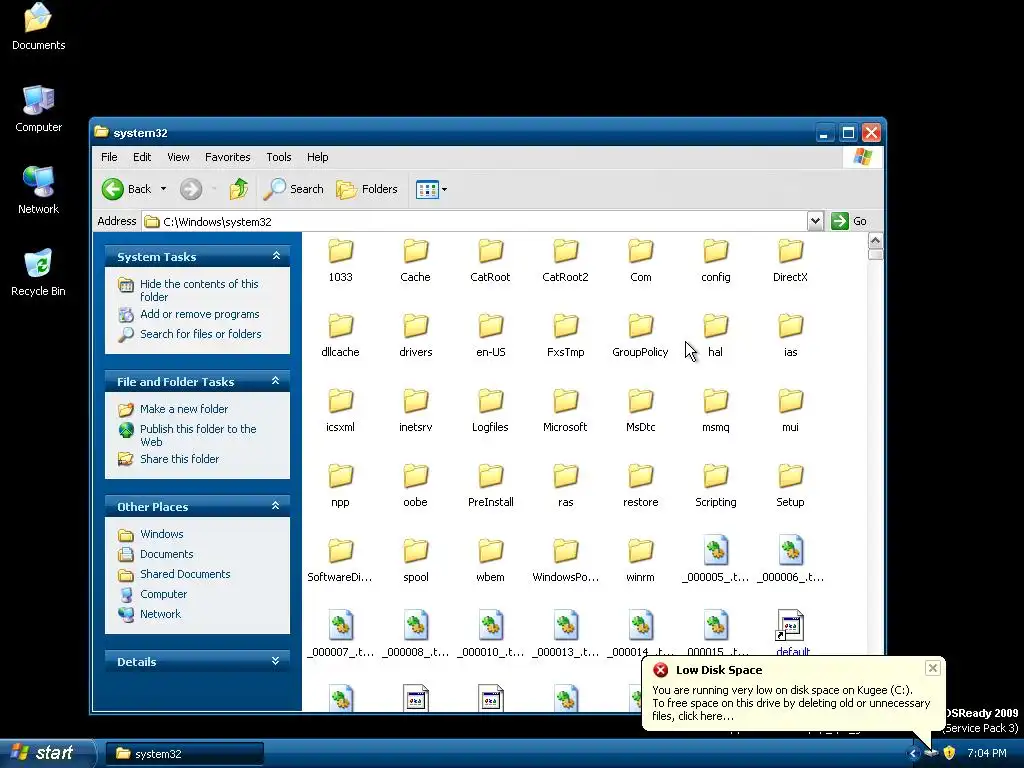Collapse the Other Places panel
Image resolution: width=1024 pixels, height=768 pixels.
tap(276, 505)
